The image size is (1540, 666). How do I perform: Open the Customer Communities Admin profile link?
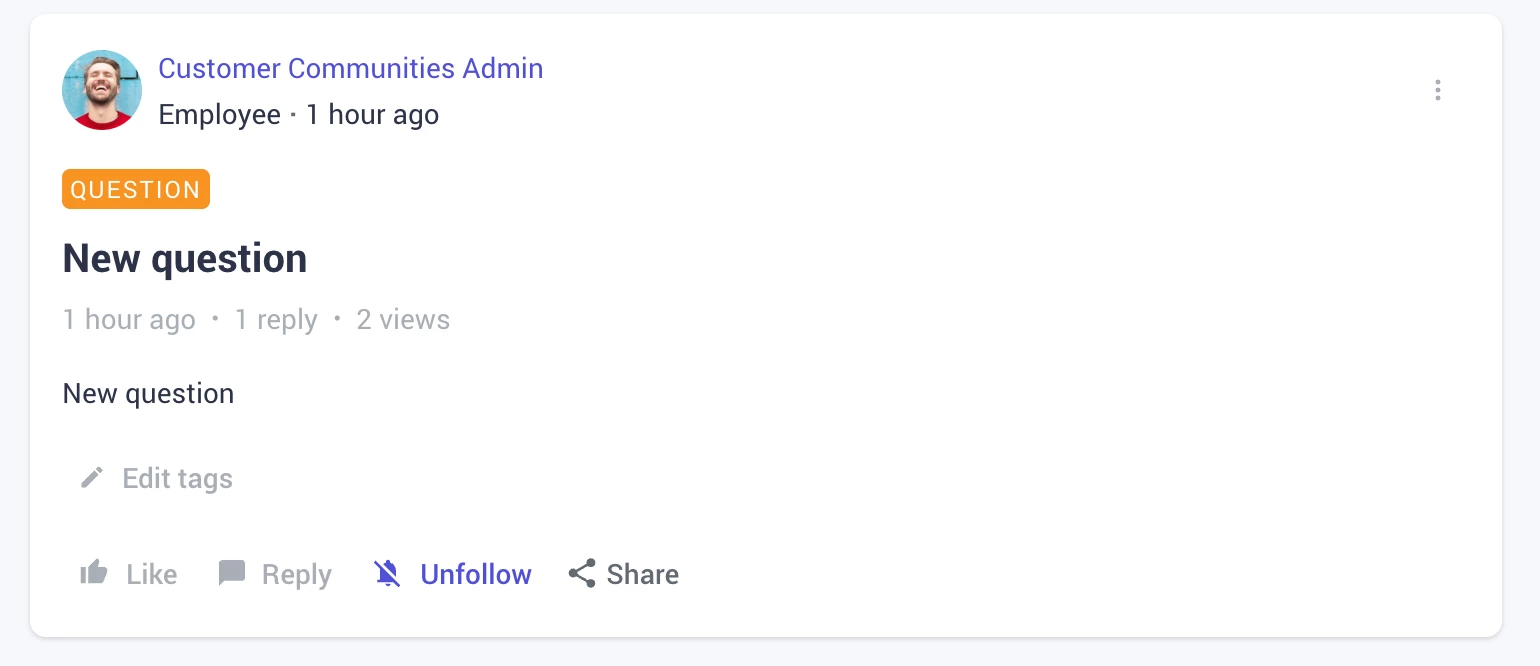(351, 69)
